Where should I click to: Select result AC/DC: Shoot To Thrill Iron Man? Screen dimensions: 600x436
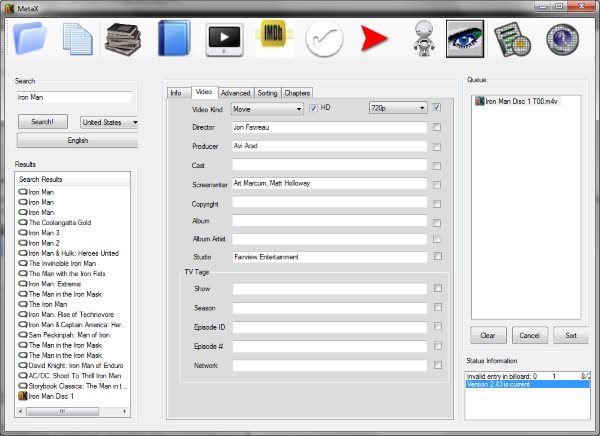tap(70, 376)
